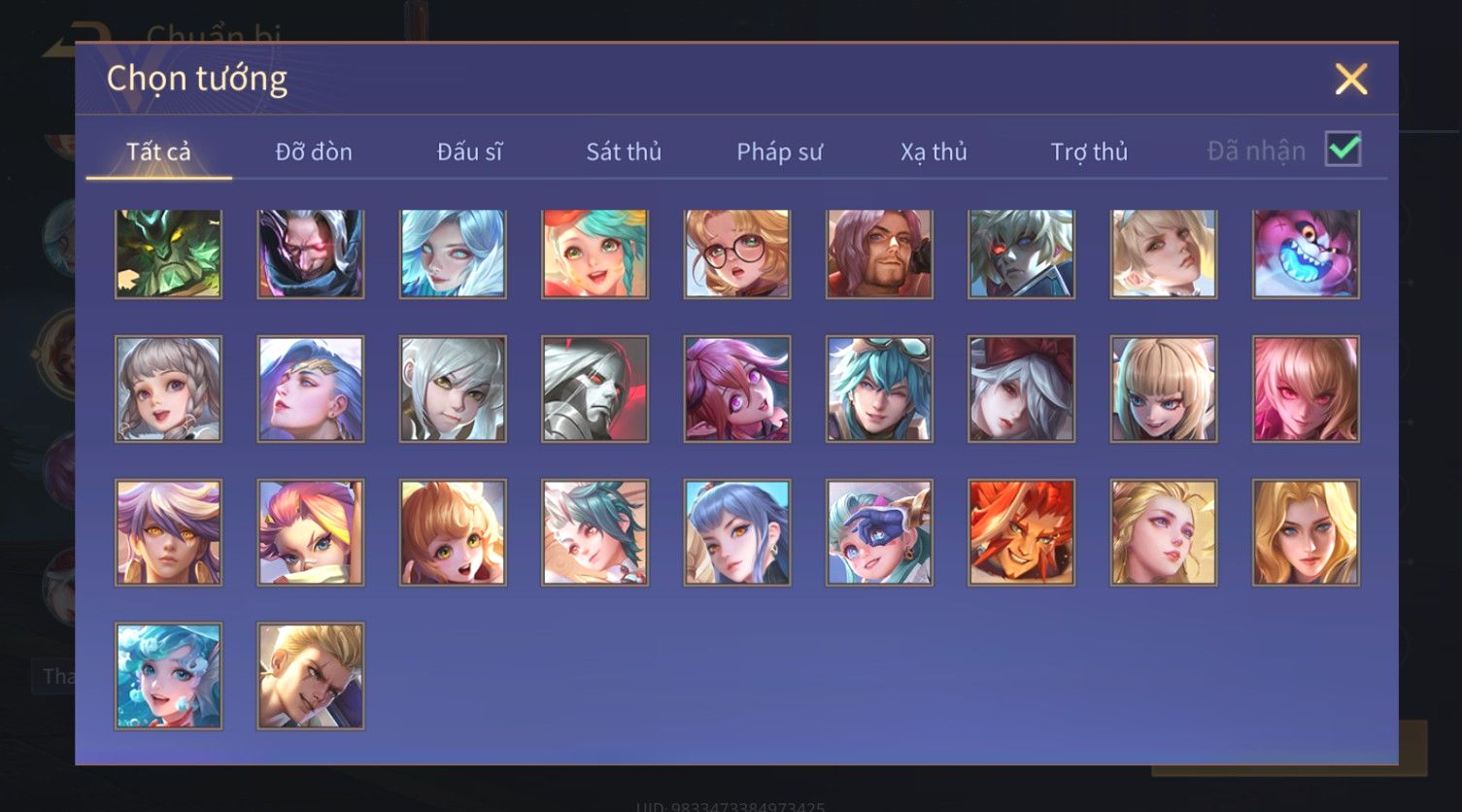Open the Đấu sĩ tab
The width and height of the screenshot is (1462, 812).
pos(469,152)
